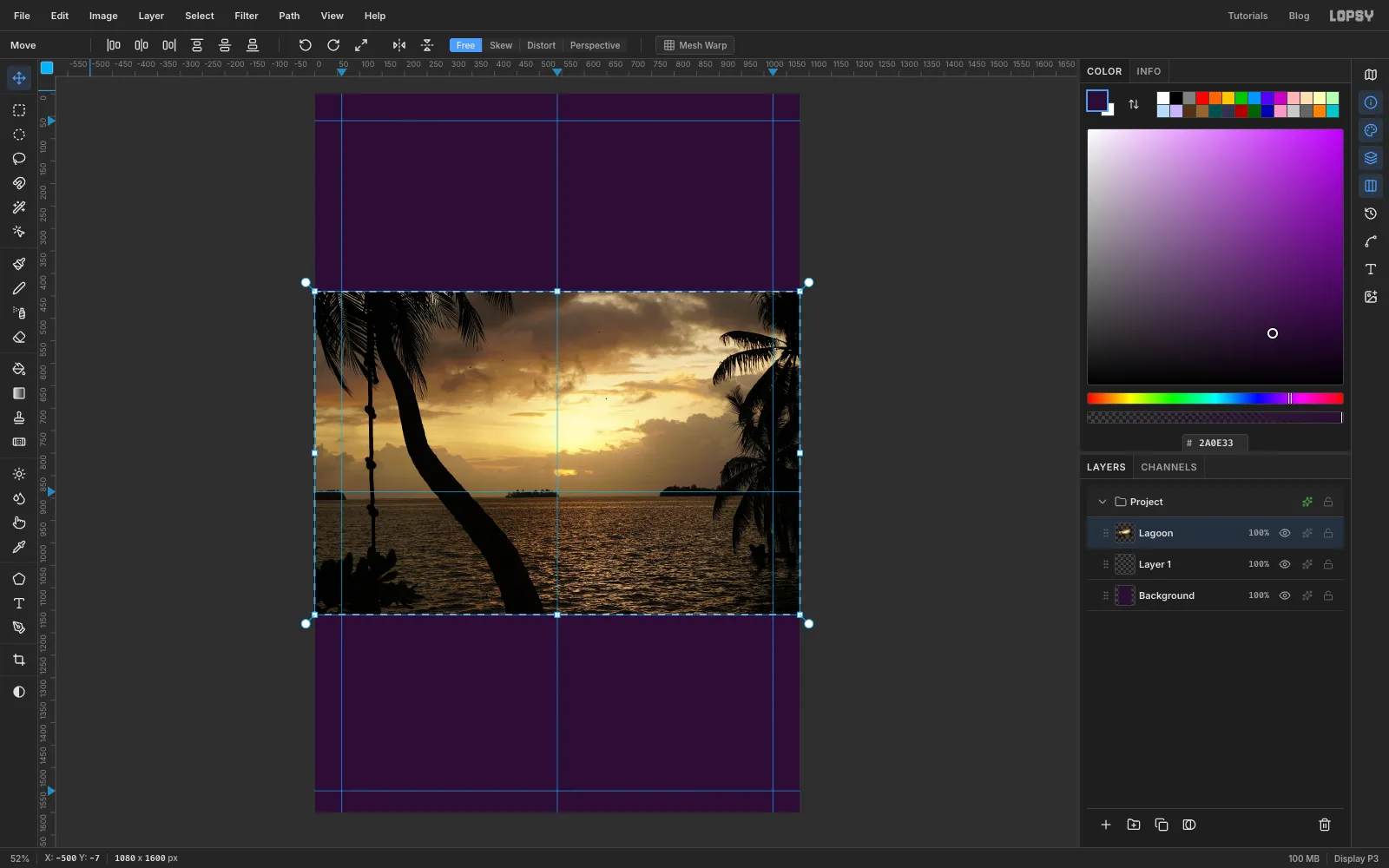Lock the Background layer
Viewport: 1389px width, 868px height.
click(x=1328, y=595)
